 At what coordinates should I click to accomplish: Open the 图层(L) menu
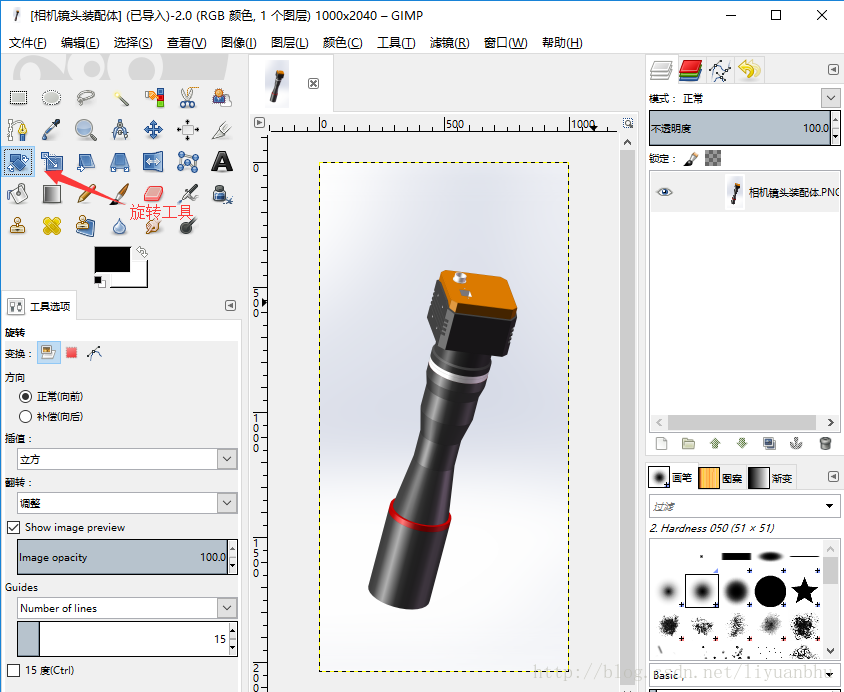tap(290, 43)
